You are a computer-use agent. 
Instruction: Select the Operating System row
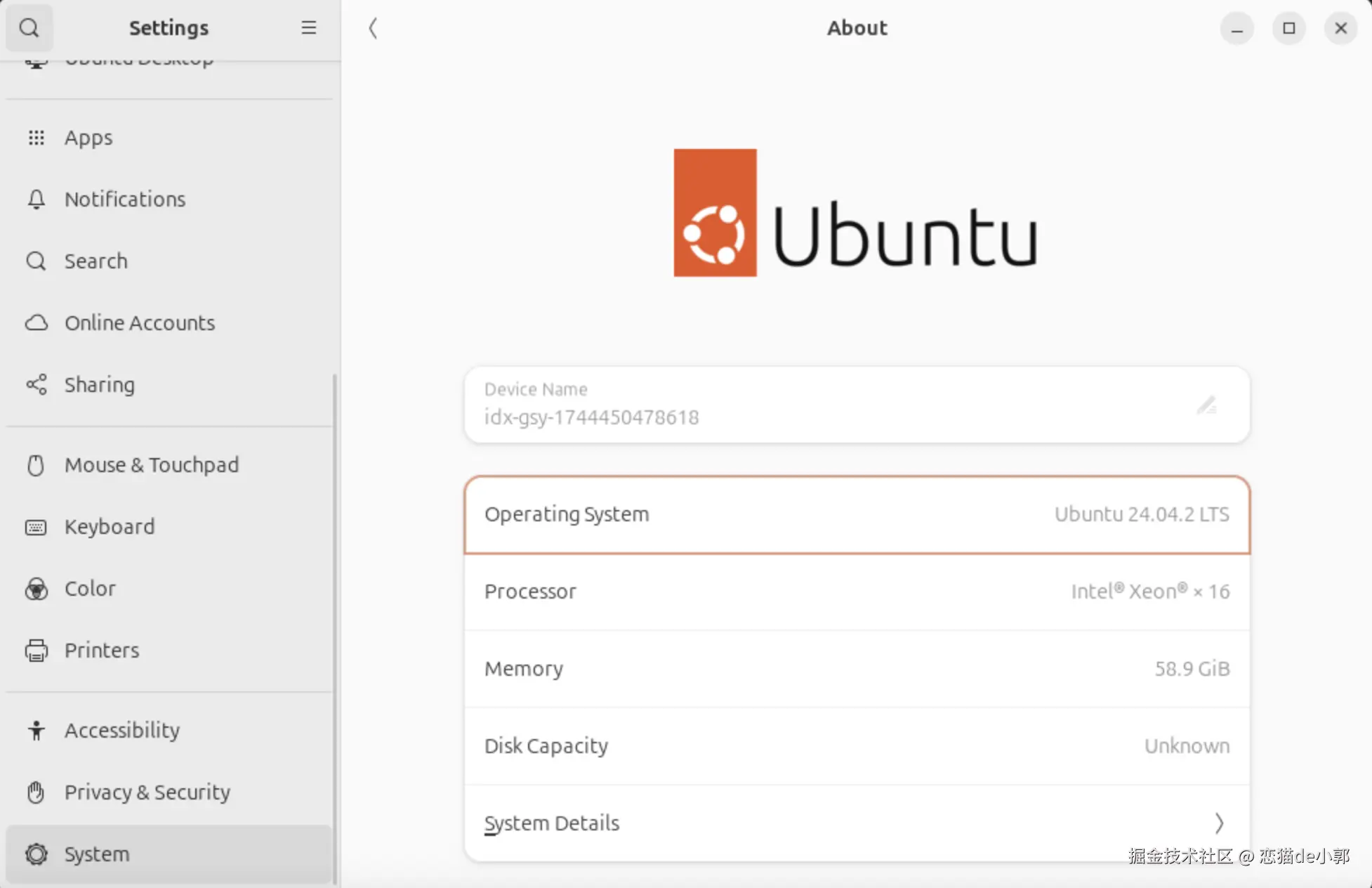point(857,515)
